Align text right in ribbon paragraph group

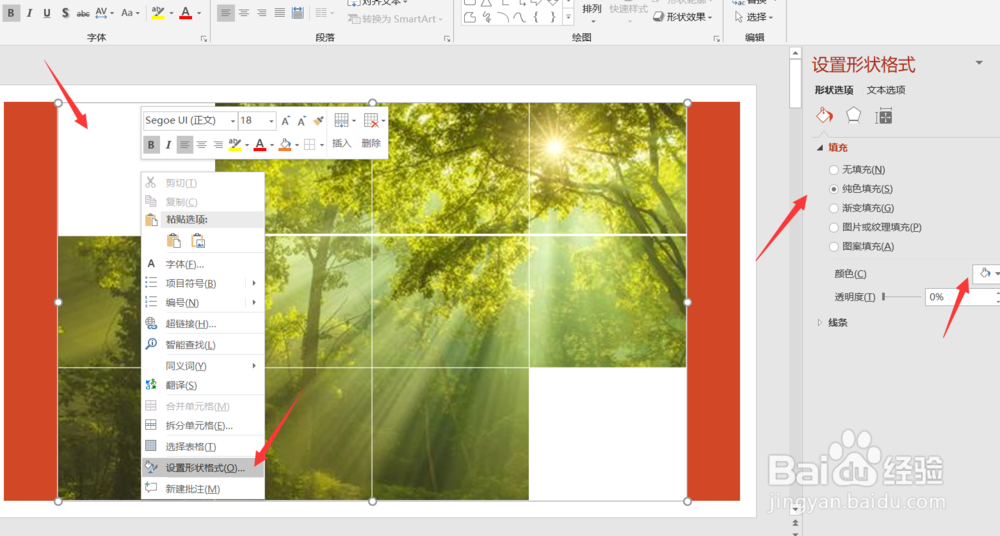[x=261, y=13]
